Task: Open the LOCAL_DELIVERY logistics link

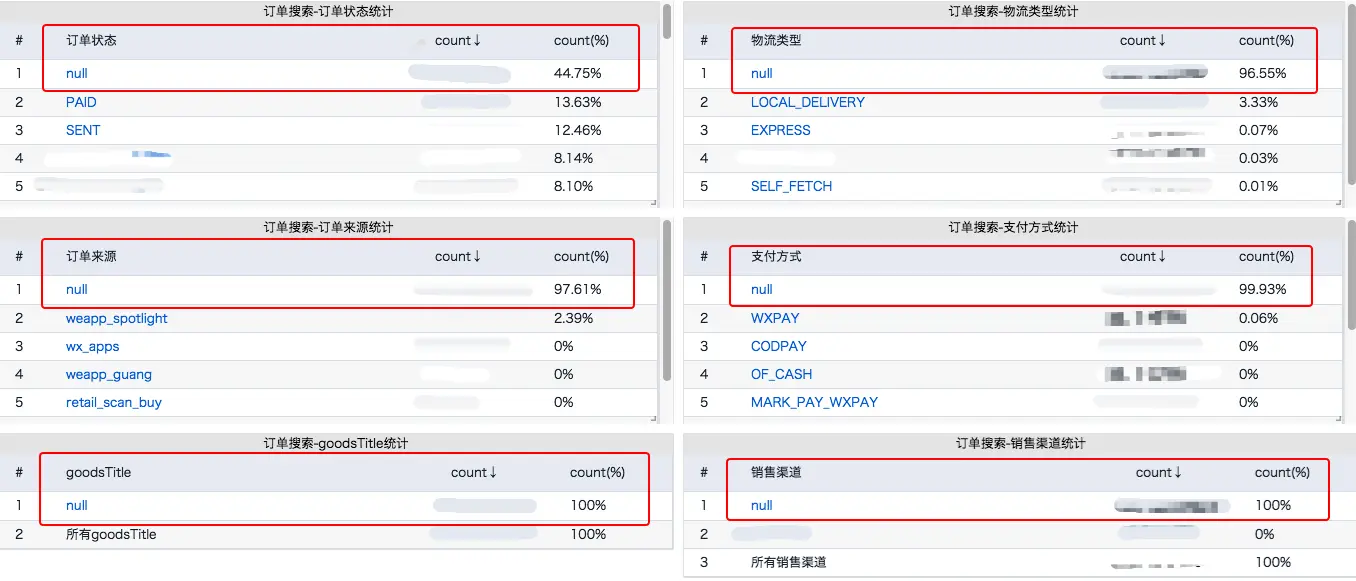Action: pyautogui.click(x=807, y=102)
